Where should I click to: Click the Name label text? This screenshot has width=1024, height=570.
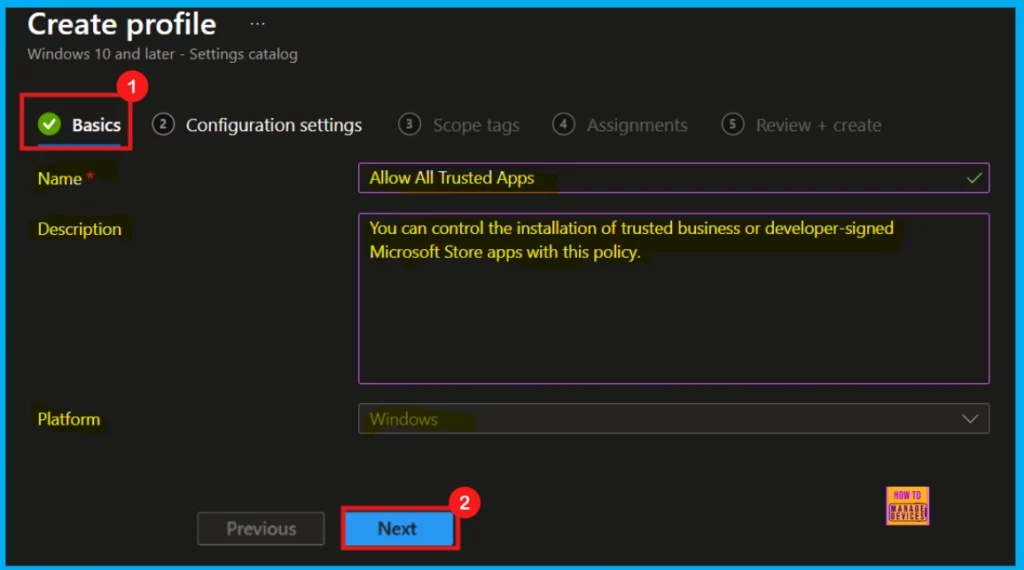(59, 178)
